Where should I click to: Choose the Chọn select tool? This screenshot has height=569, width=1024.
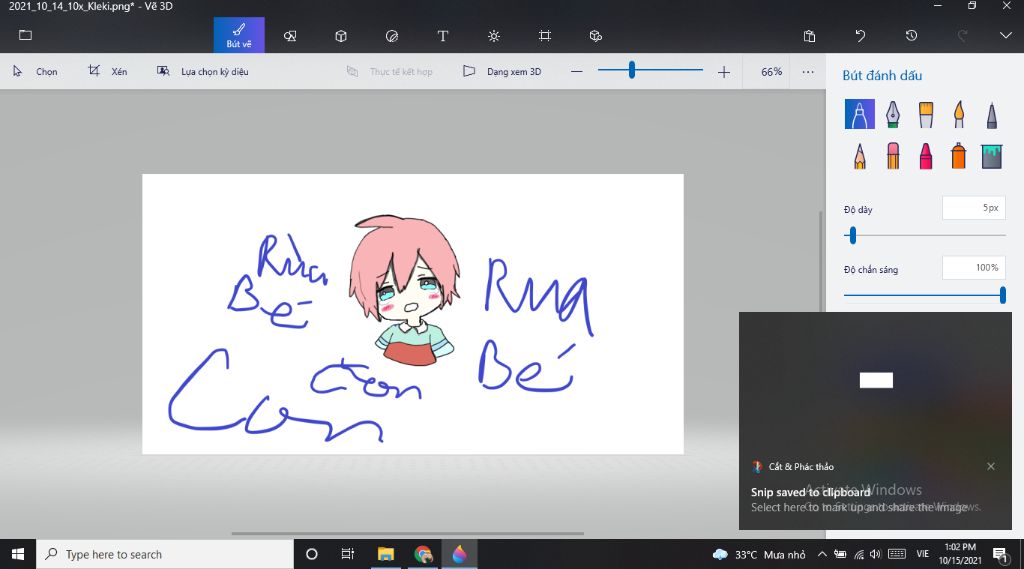click(35, 71)
